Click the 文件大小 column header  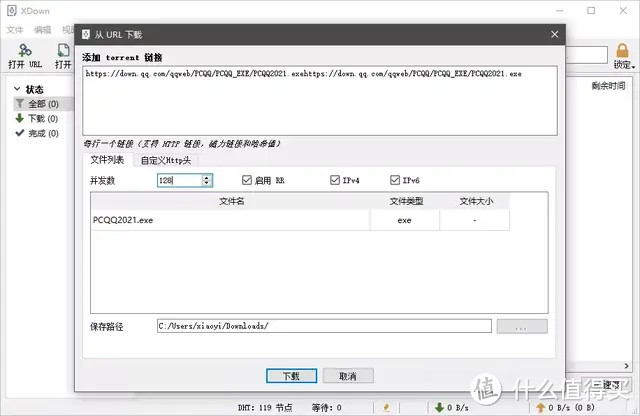pyautogui.click(x=476, y=201)
